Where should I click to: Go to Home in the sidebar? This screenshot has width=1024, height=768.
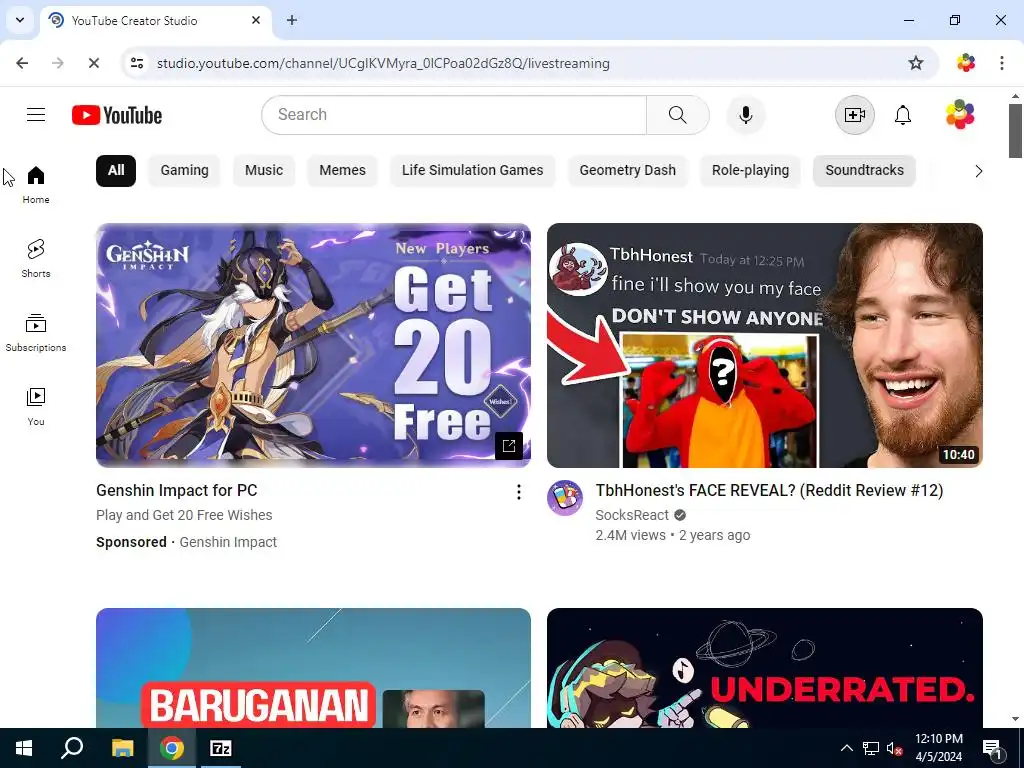[x=36, y=185]
